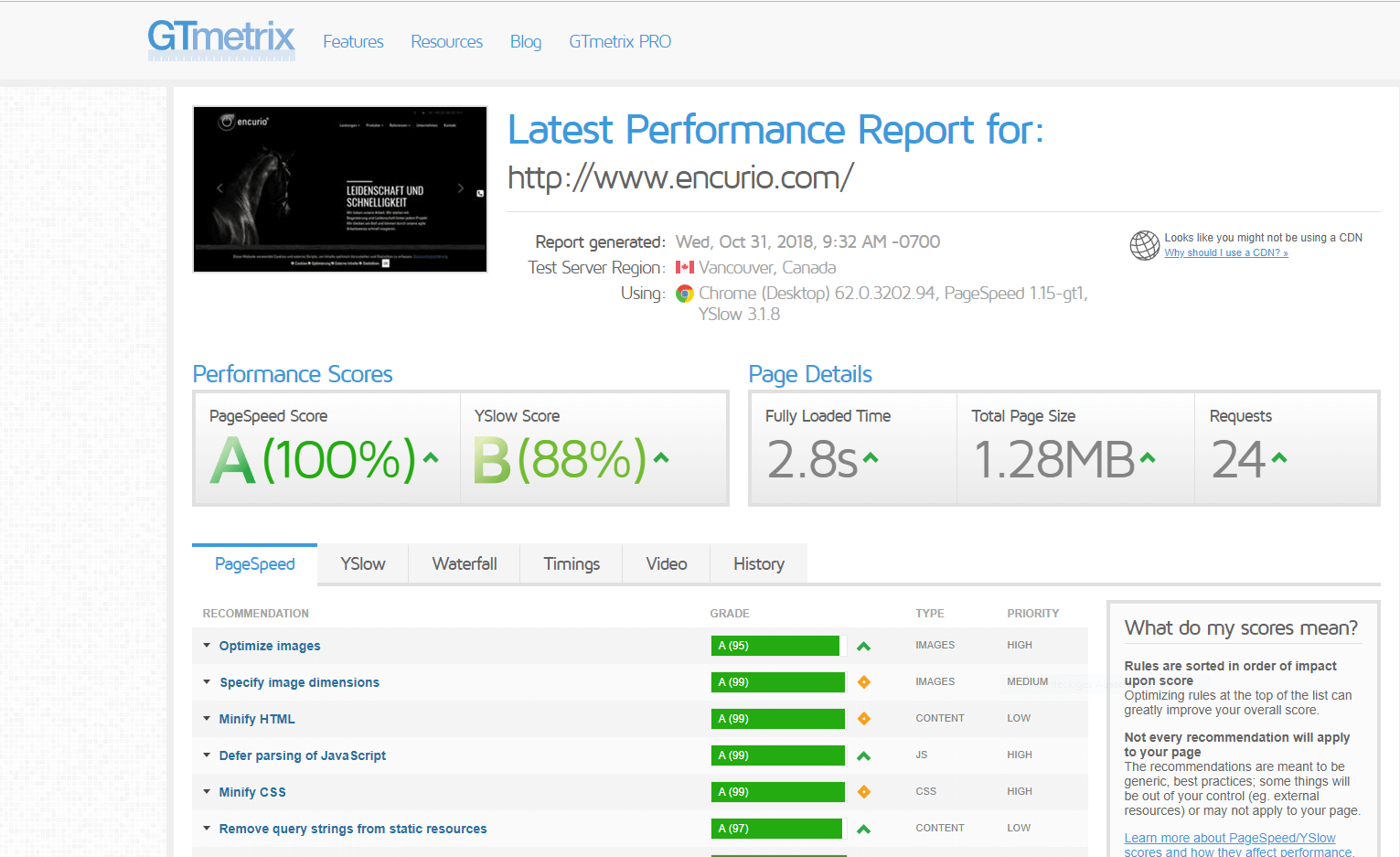Click Defer parsing of JavaScript link
The width and height of the screenshot is (1400, 857).
pos(303,755)
